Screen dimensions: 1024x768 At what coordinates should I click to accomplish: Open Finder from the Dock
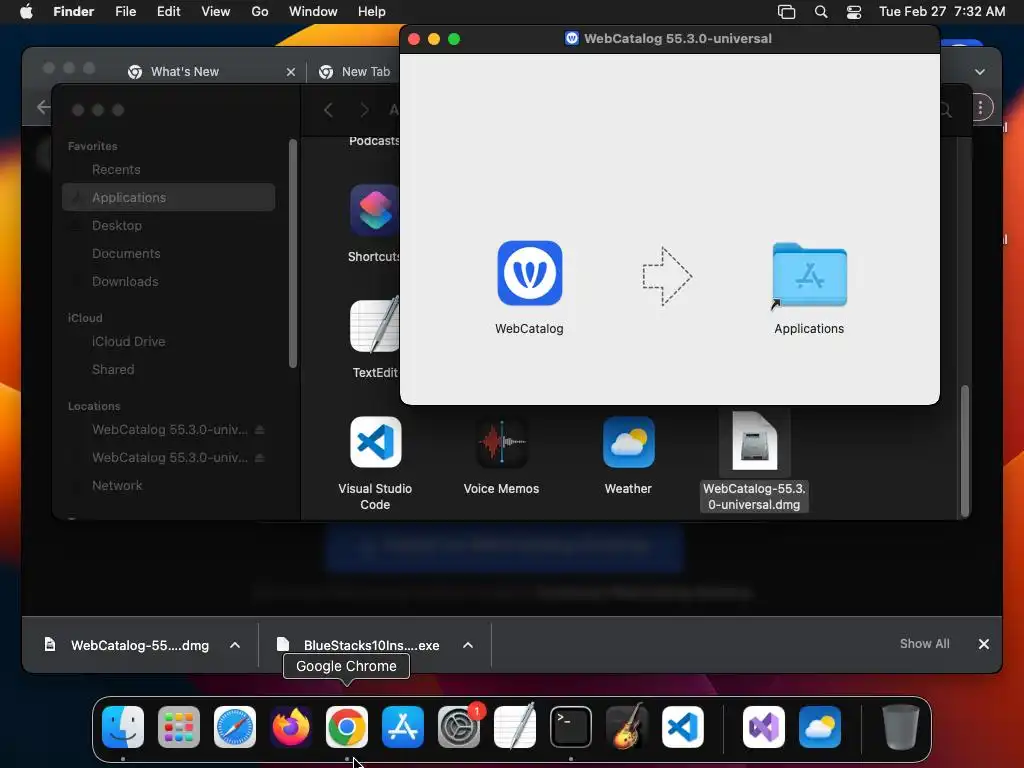pyautogui.click(x=123, y=727)
